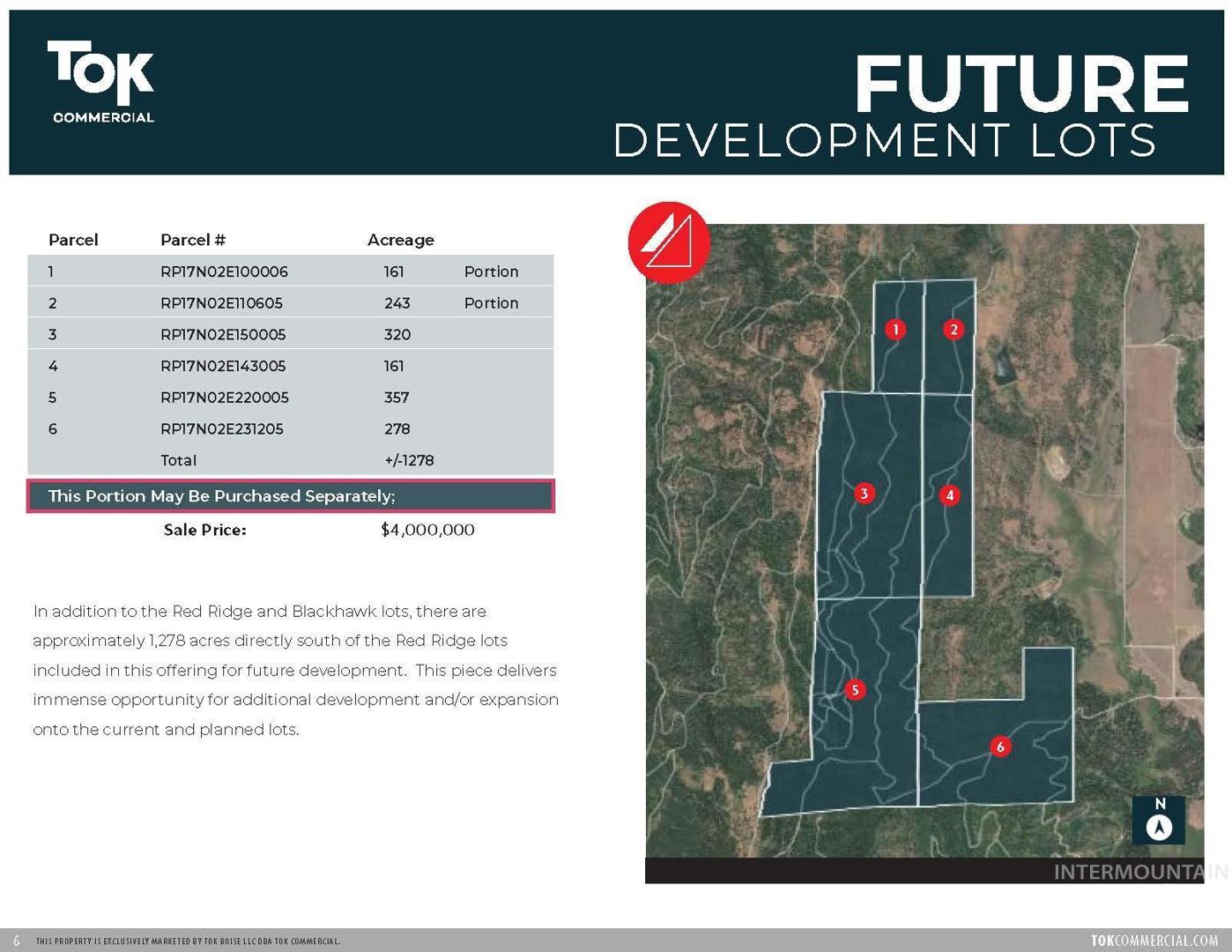Open the TOKCOMMERCIAL.COM footer link
Viewport: 1232px width, 952px height.
pos(1154,941)
